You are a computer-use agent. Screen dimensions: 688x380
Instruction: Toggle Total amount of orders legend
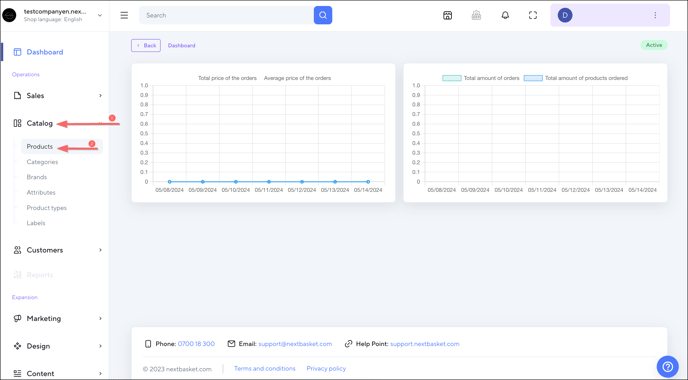[481, 78]
